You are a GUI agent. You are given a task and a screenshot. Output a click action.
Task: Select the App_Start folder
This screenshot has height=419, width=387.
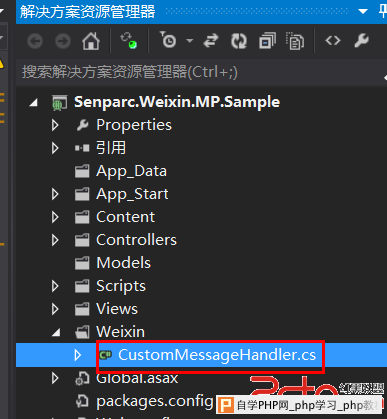pyautogui.click(x=132, y=195)
